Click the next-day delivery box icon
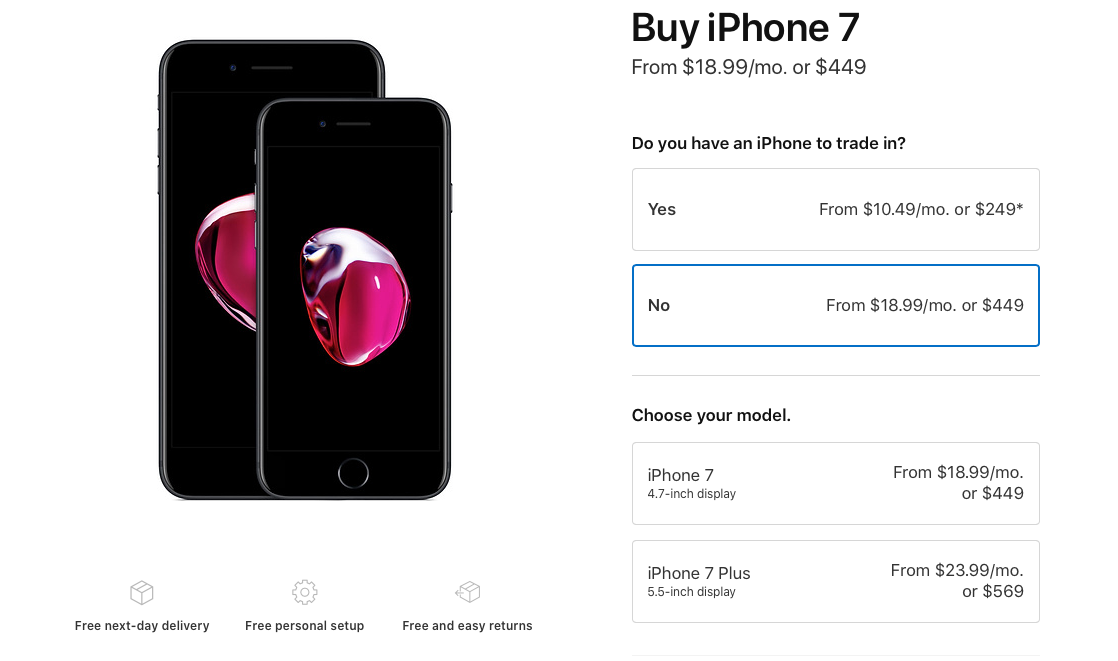 pos(142,593)
